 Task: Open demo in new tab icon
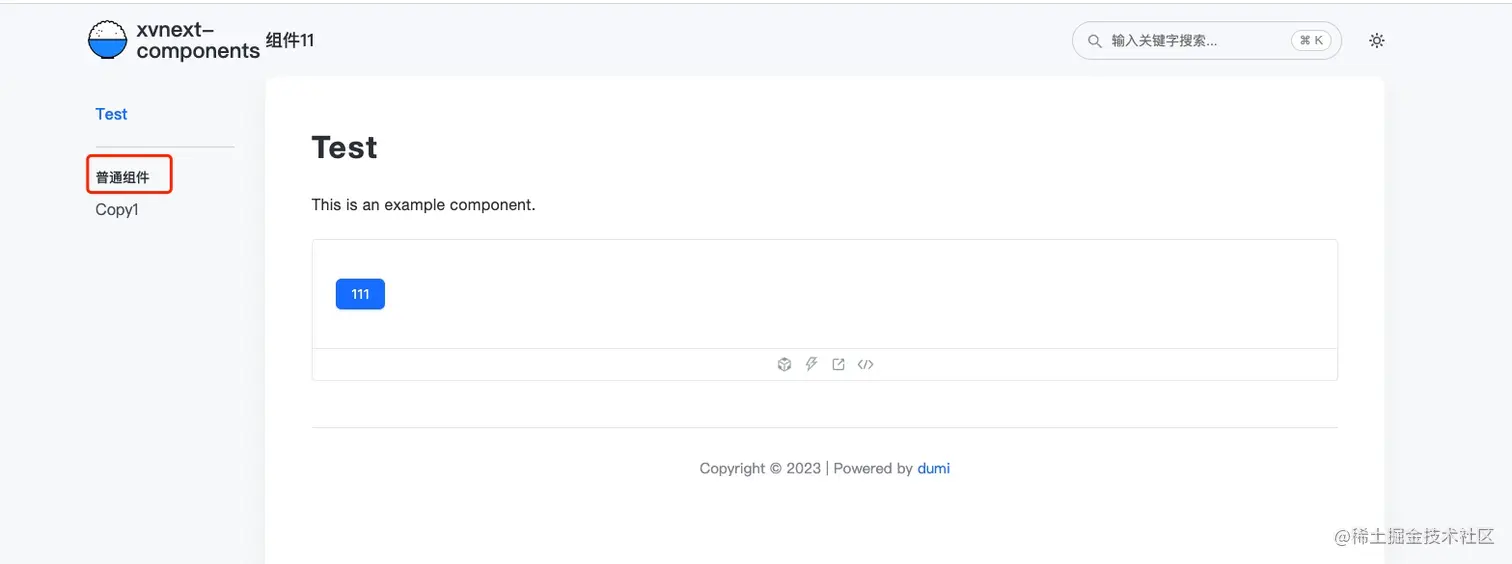click(x=839, y=365)
